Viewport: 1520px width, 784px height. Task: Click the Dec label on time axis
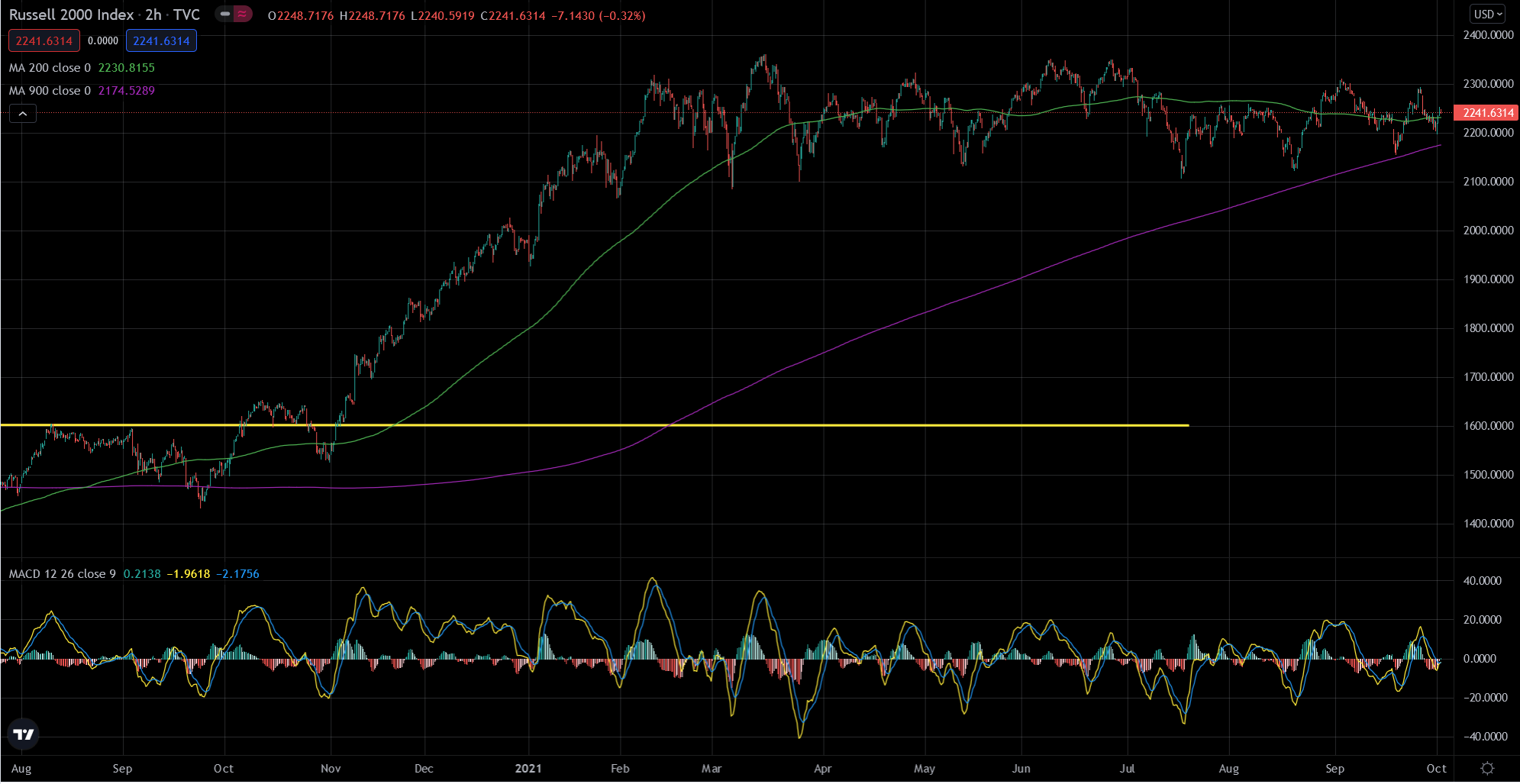(x=424, y=769)
